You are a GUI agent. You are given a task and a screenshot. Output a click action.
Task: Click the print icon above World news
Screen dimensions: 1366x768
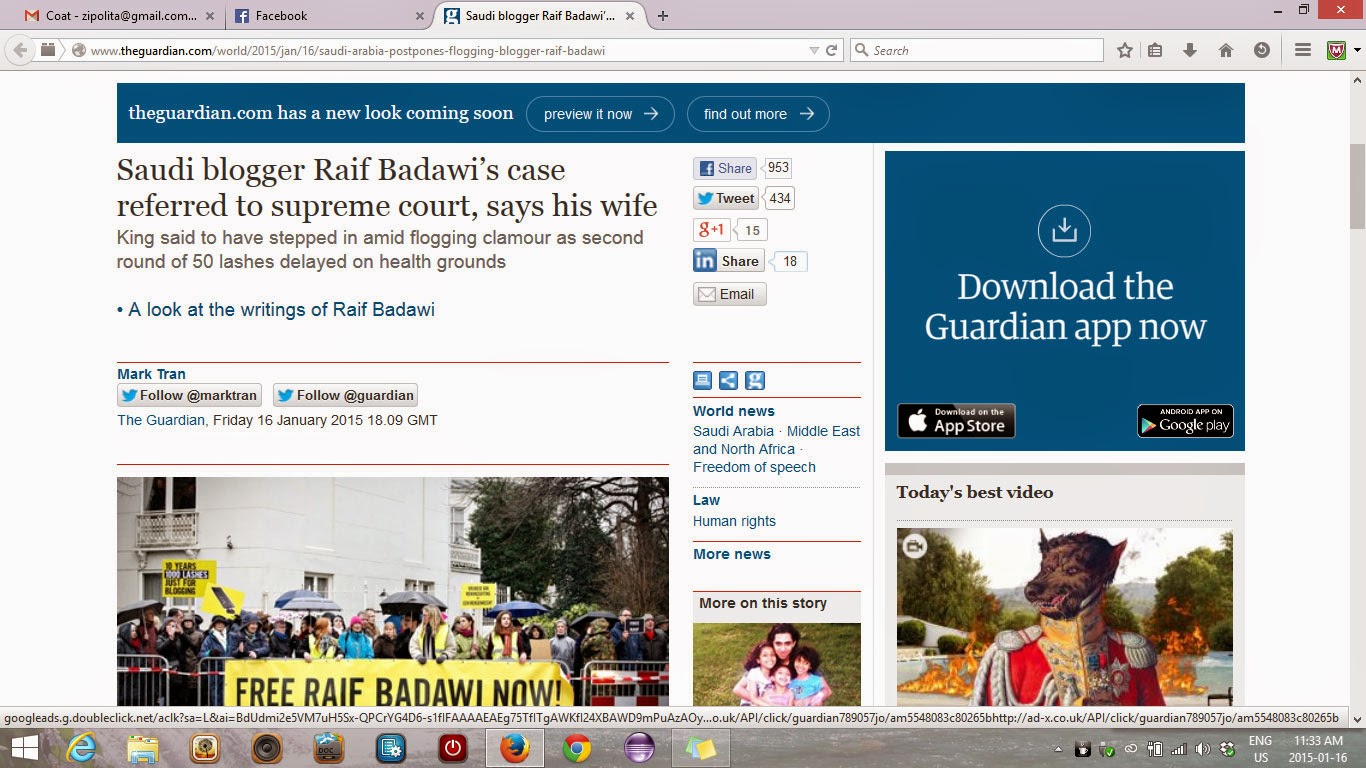pyautogui.click(x=702, y=380)
